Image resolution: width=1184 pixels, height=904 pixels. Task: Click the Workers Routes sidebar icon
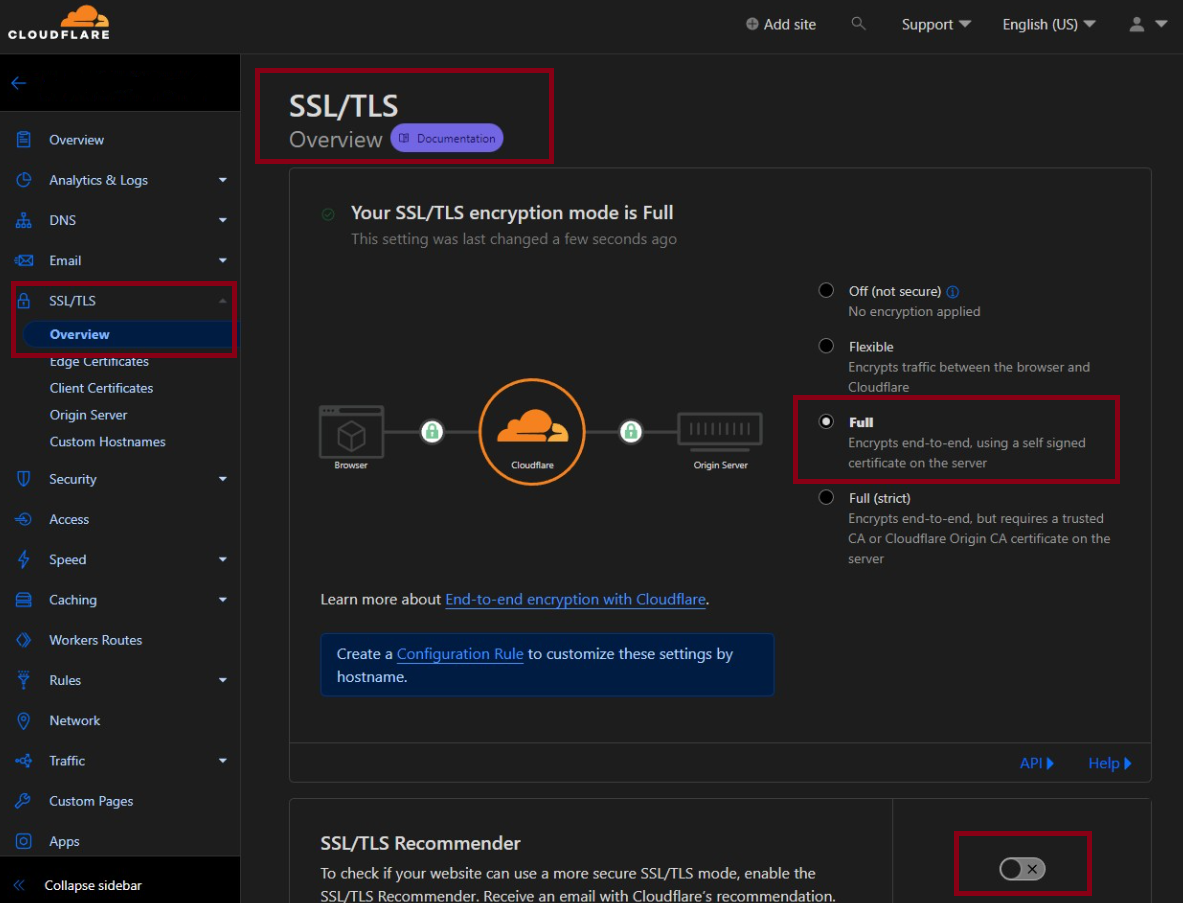24,640
